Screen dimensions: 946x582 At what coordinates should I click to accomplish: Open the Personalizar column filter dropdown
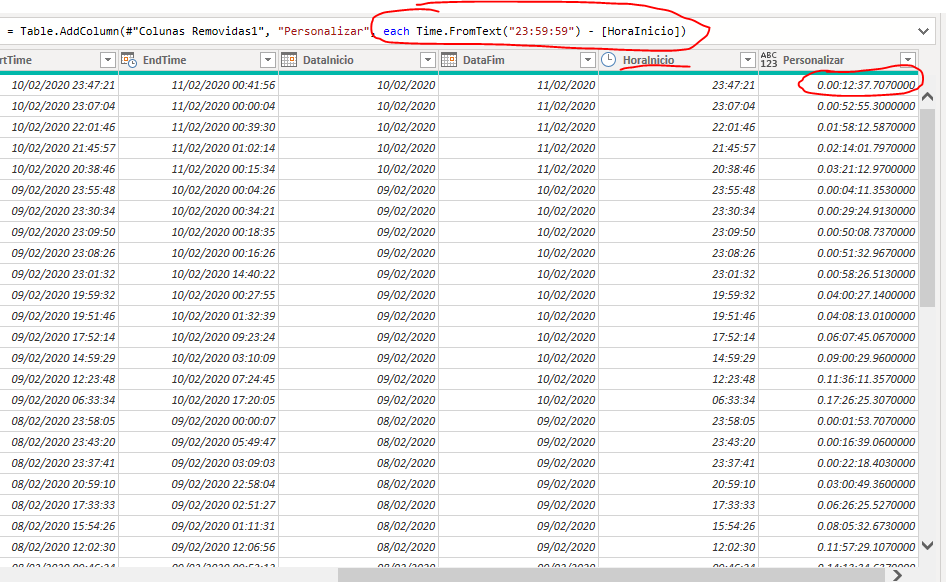click(907, 60)
